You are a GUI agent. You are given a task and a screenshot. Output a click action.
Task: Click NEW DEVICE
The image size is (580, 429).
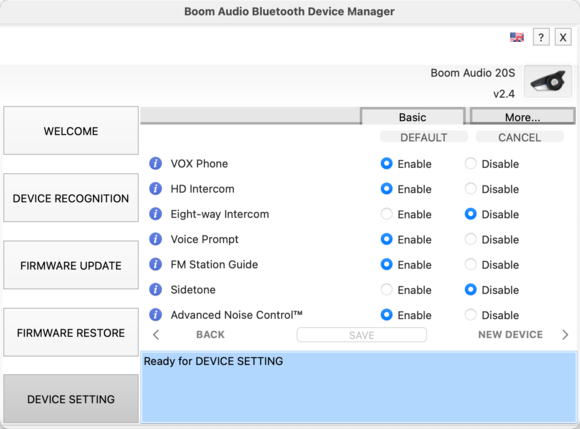pyautogui.click(x=510, y=335)
